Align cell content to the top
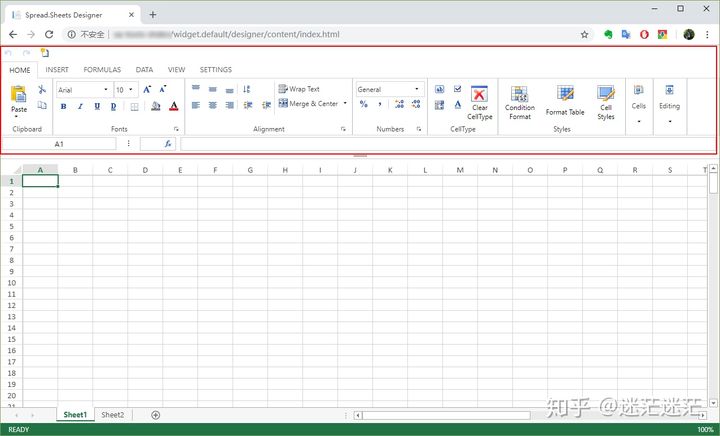Image resolution: width=720 pixels, height=436 pixels. (x=196, y=88)
